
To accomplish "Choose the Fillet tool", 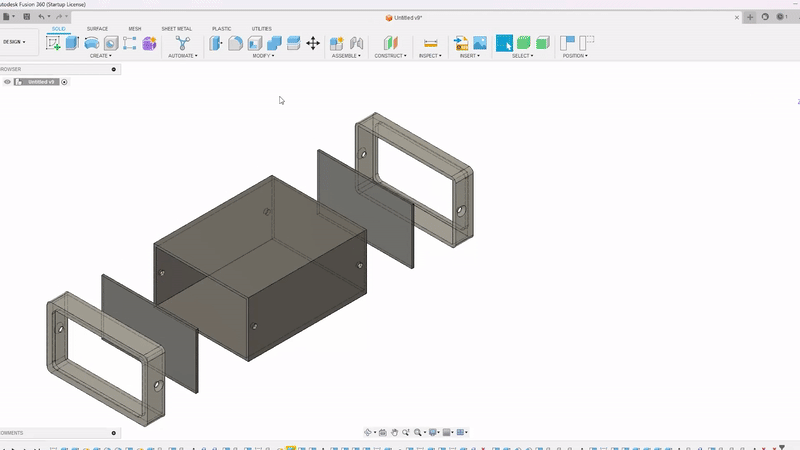I will (x=235, y=43).
